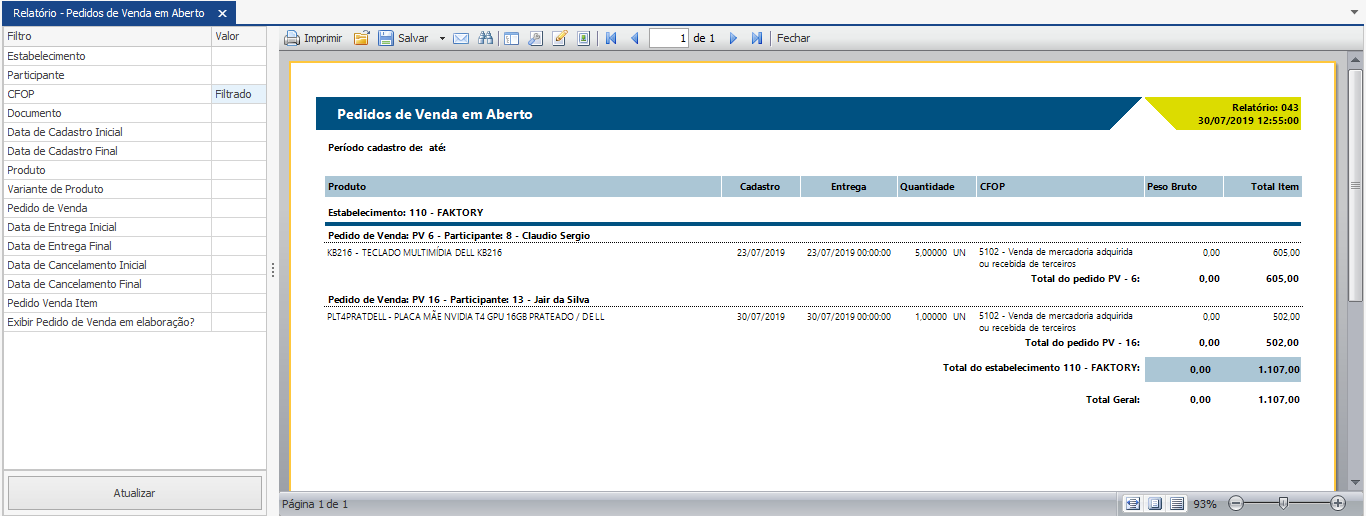Click the page number input field
Image resolution: width=1366 pixels, height=516 pixels.
pyautogui.click(x=669, y=38)
